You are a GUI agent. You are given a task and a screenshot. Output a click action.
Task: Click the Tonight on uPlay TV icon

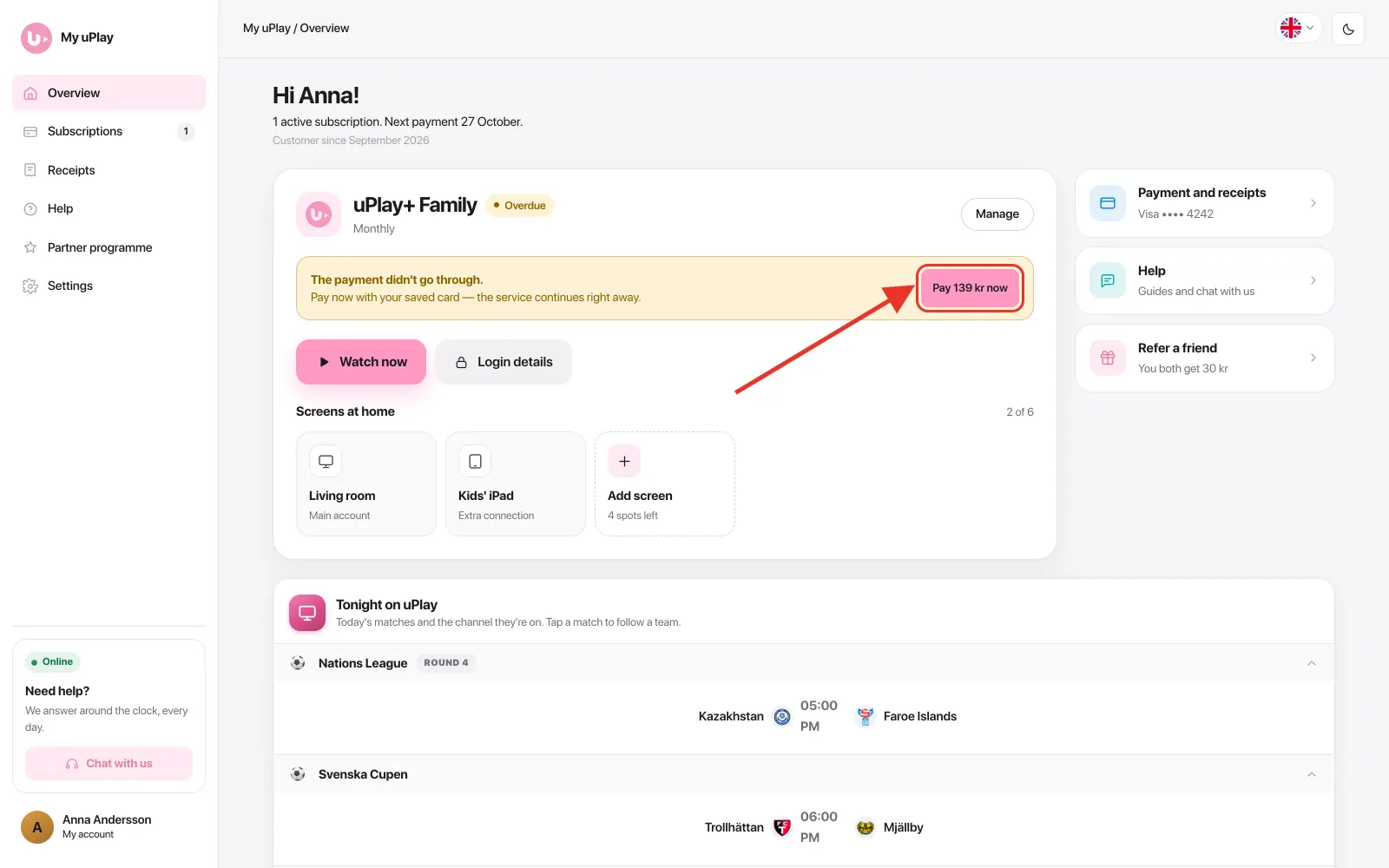[307, 613]
